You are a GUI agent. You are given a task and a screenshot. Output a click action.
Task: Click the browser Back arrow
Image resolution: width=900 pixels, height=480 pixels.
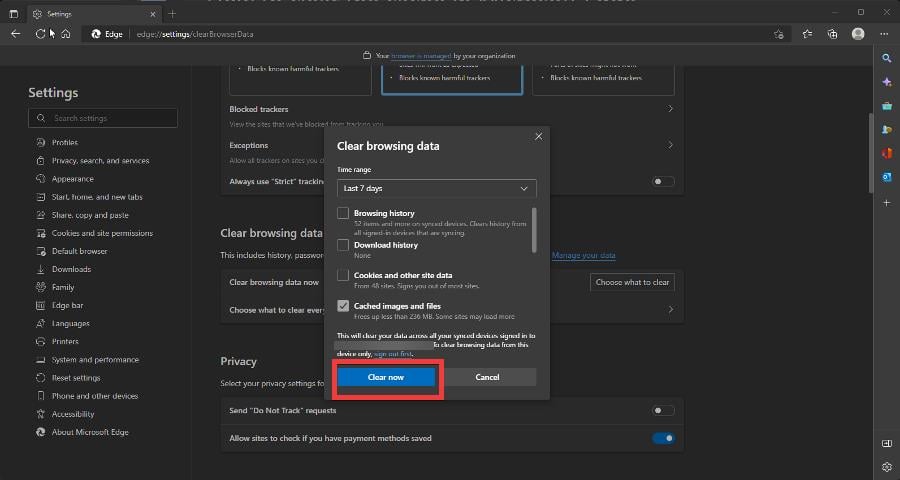(x=15, y=34)
